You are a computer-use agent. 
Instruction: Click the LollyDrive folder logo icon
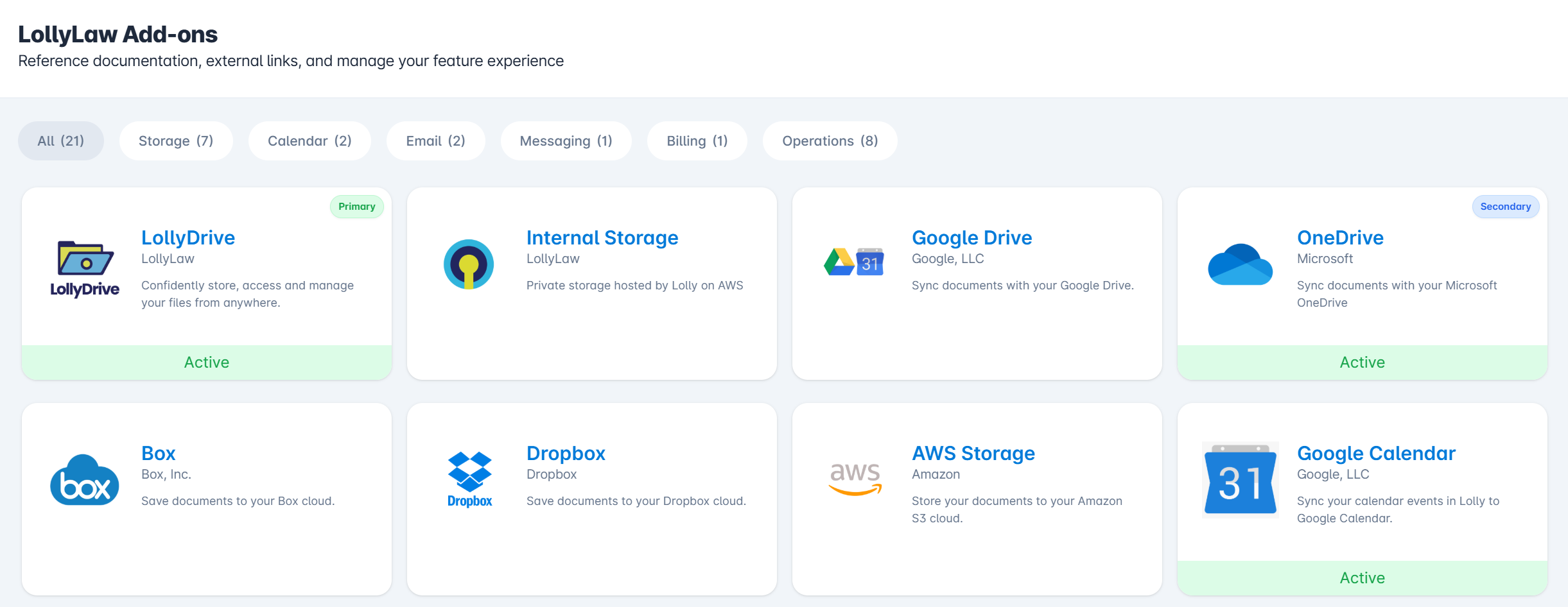coord(85,268)
